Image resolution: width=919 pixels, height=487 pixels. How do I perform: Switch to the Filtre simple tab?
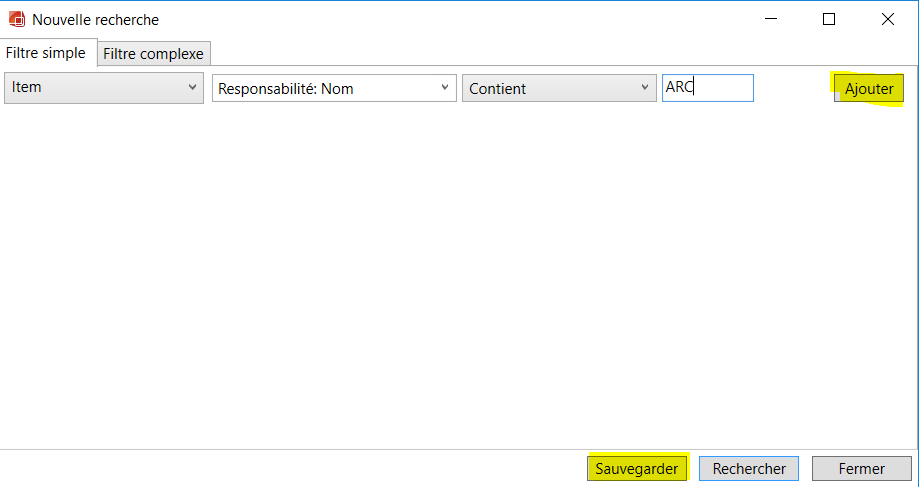tap(46, 53)
